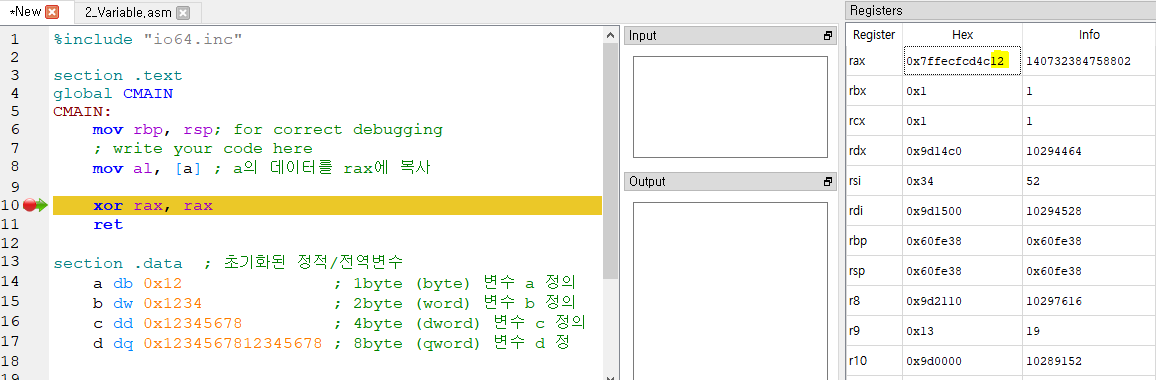Place cursor on the %include "io64.inc" line

pos(147,39)
